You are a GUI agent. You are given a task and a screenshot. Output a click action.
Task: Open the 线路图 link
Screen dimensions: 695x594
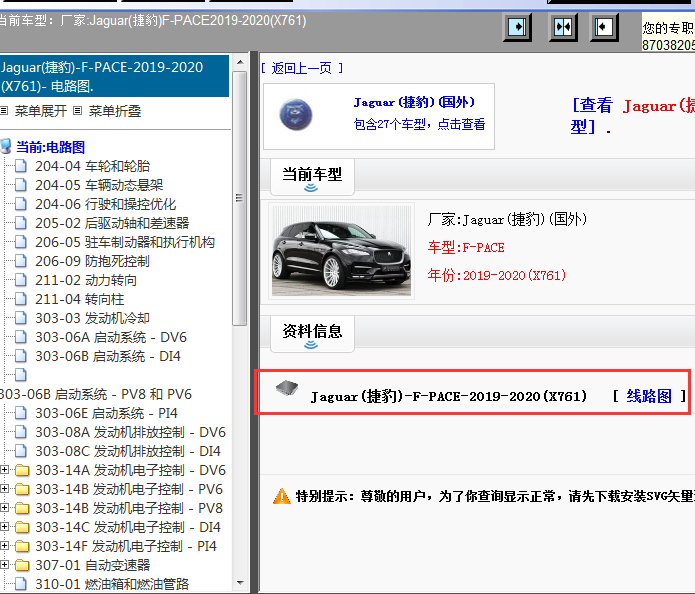649,396
